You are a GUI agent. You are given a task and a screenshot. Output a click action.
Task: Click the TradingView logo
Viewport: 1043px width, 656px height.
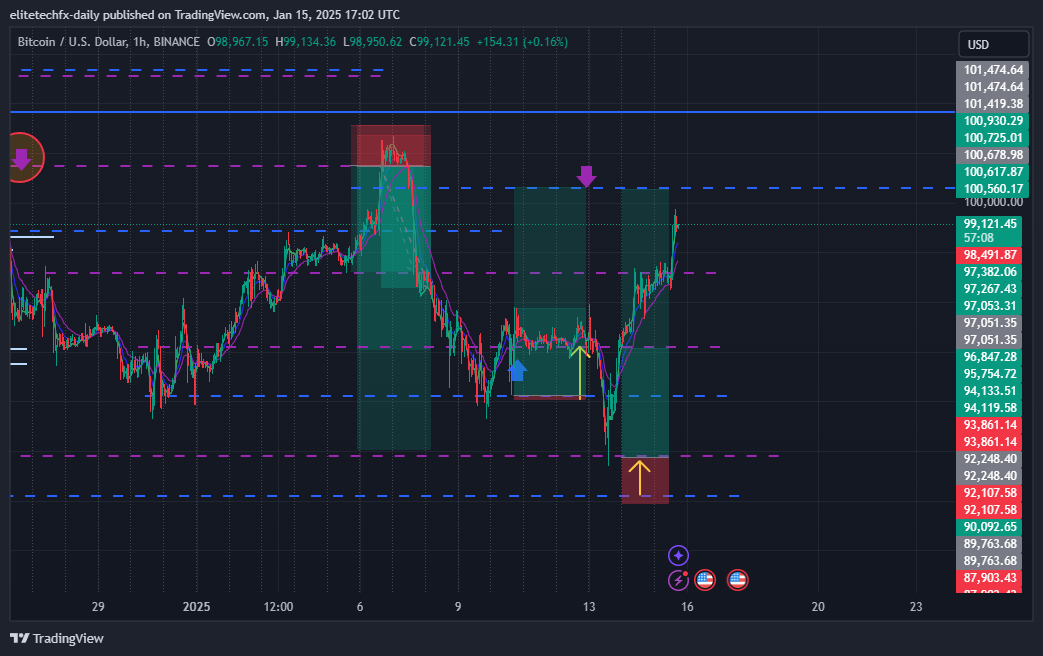[57, 639]
